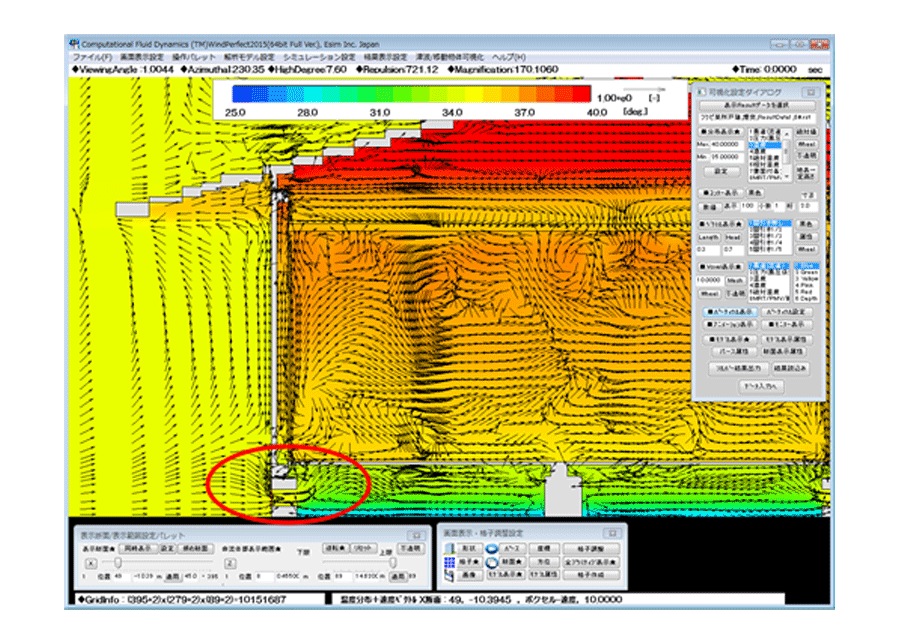
Task: Click the 断面表示属性 button
Action: 783,351
